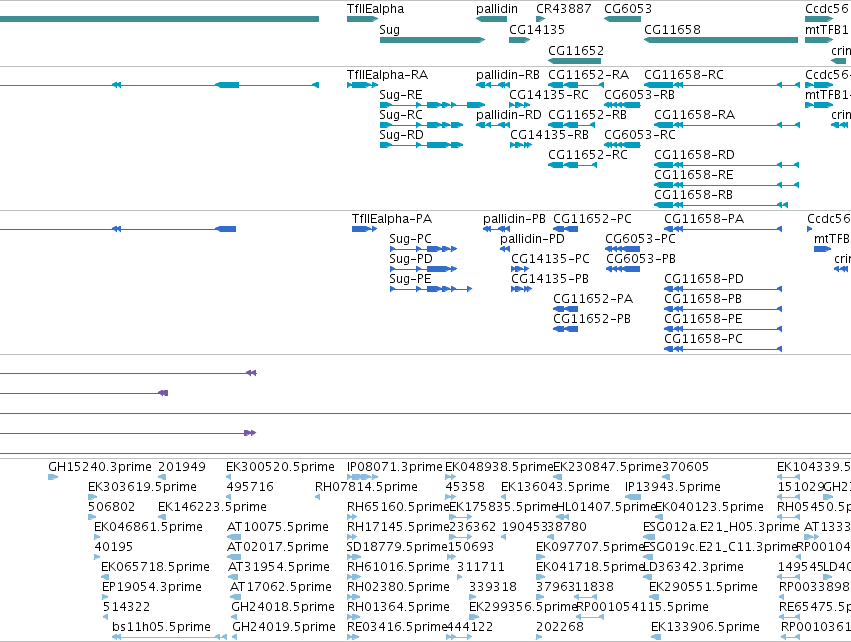Click the pallidin gene label
Image resolution: width=851 pixels, height=642 pixels.
pyautogui.click(x=497, y=9)
